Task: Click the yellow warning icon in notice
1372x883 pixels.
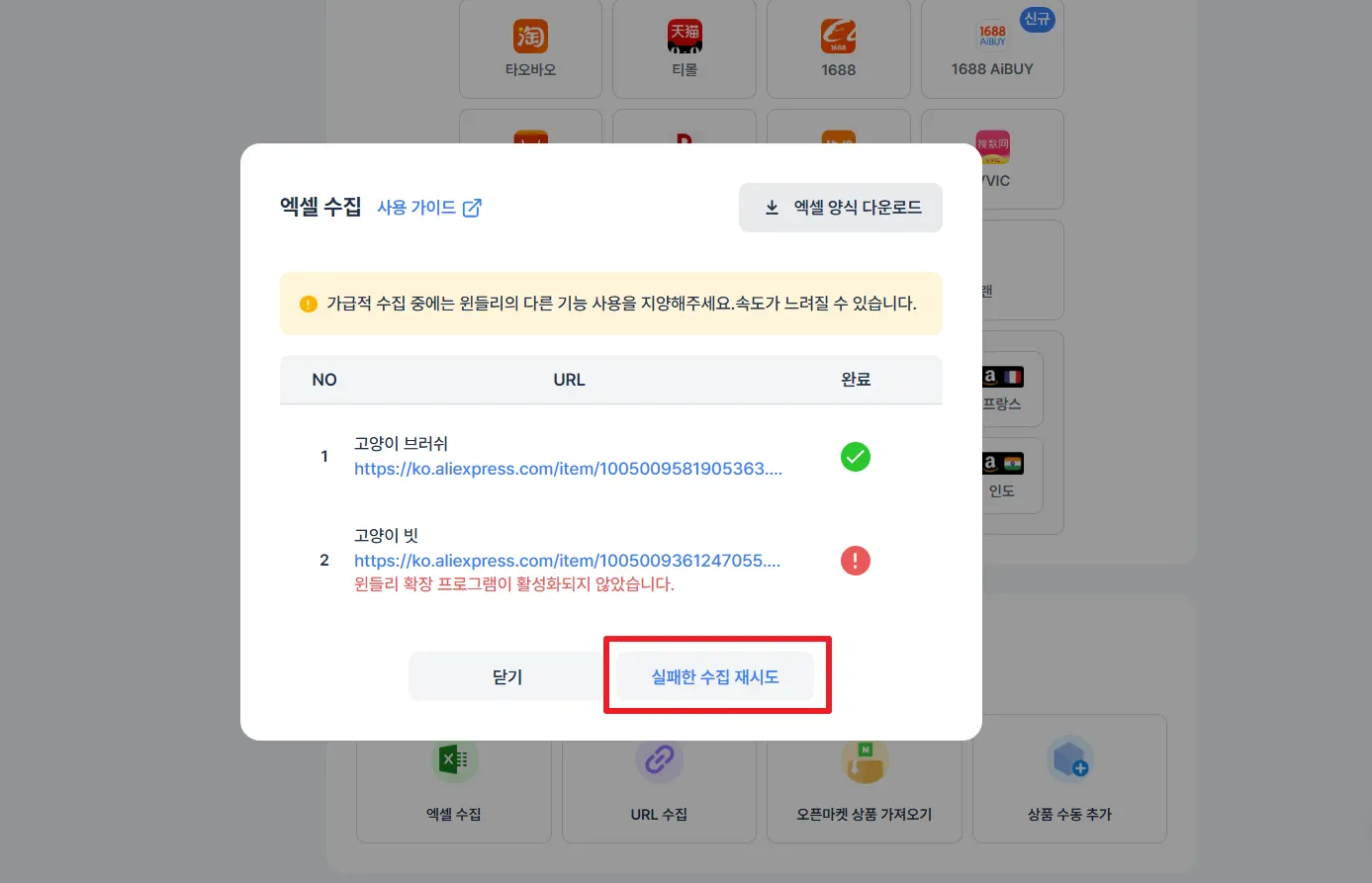Action: (x=309, y=304)
